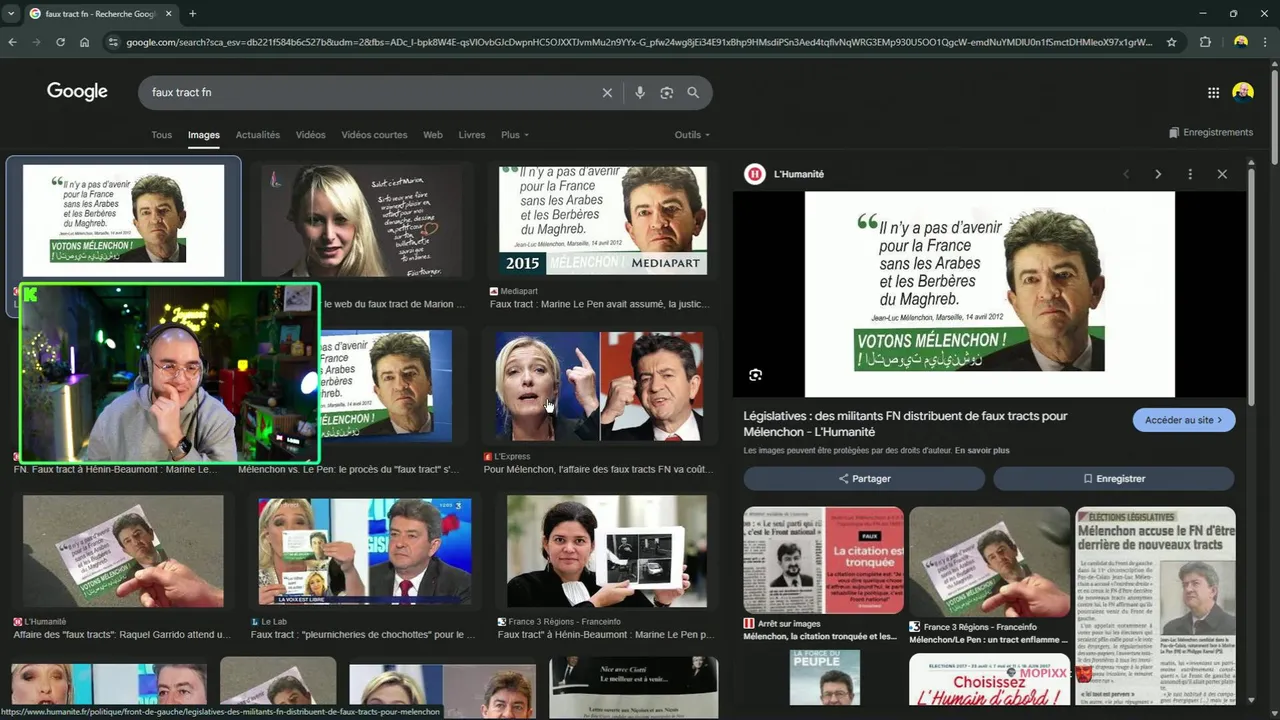Image resolution: width=1280 pixels, height=720 pixels.
Task: Open the tab search dropdown arrow
Action: (x=12, y=14)
